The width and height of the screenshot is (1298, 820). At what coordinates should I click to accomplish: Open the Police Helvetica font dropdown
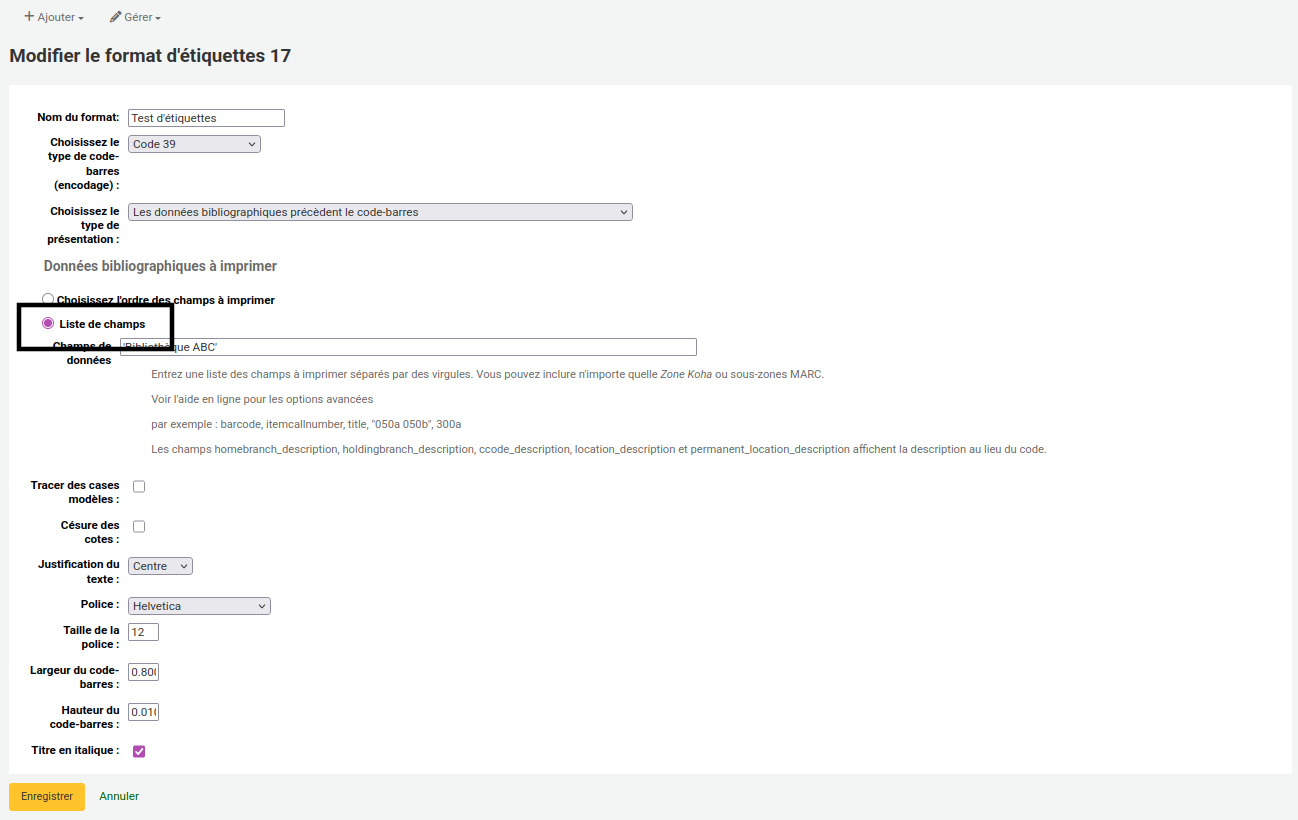[199, 606]
